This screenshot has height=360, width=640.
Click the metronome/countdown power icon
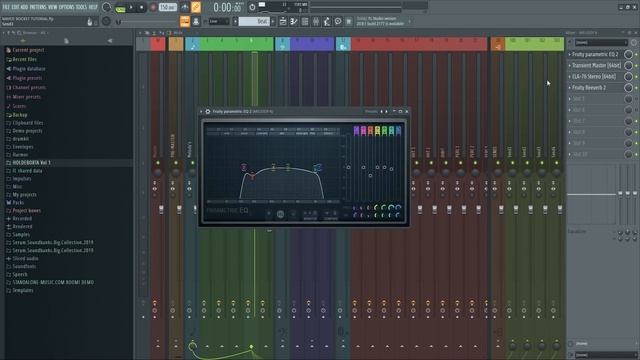pos(252,7)
